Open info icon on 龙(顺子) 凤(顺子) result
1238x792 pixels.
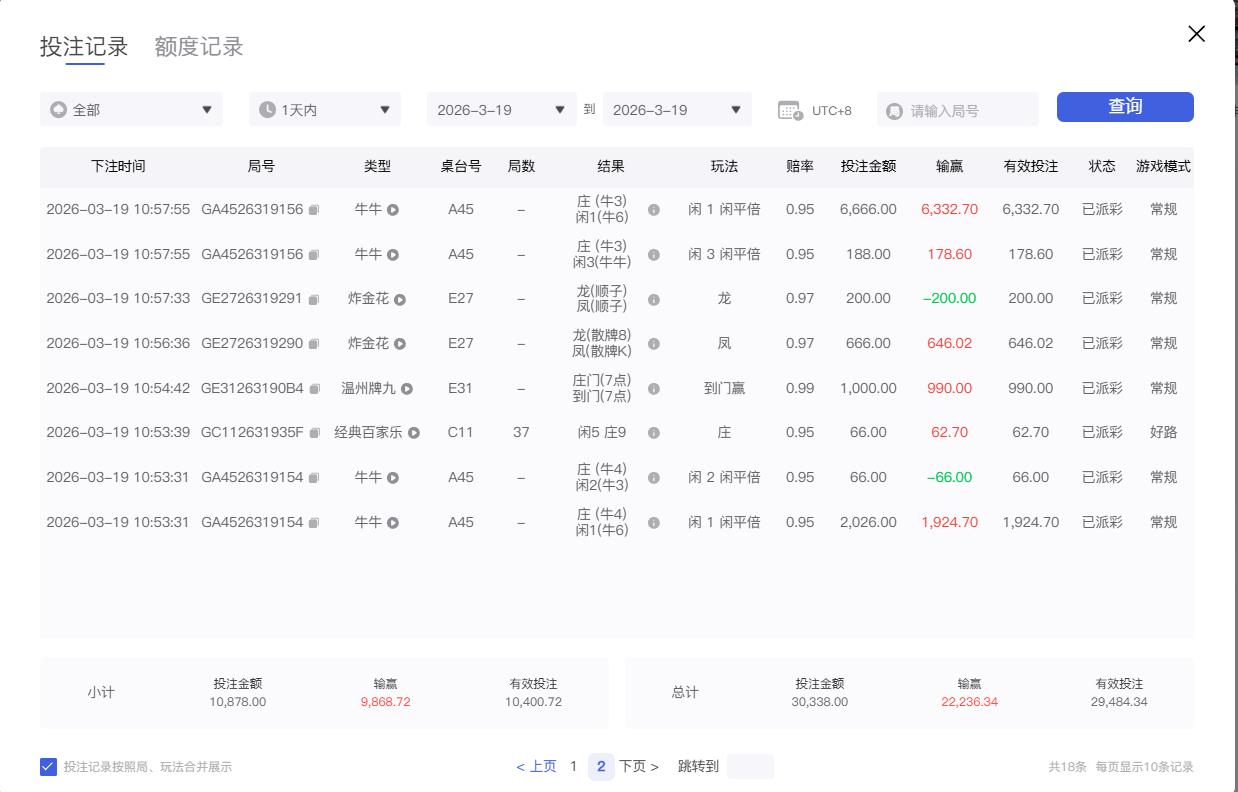tap(655, 299)
